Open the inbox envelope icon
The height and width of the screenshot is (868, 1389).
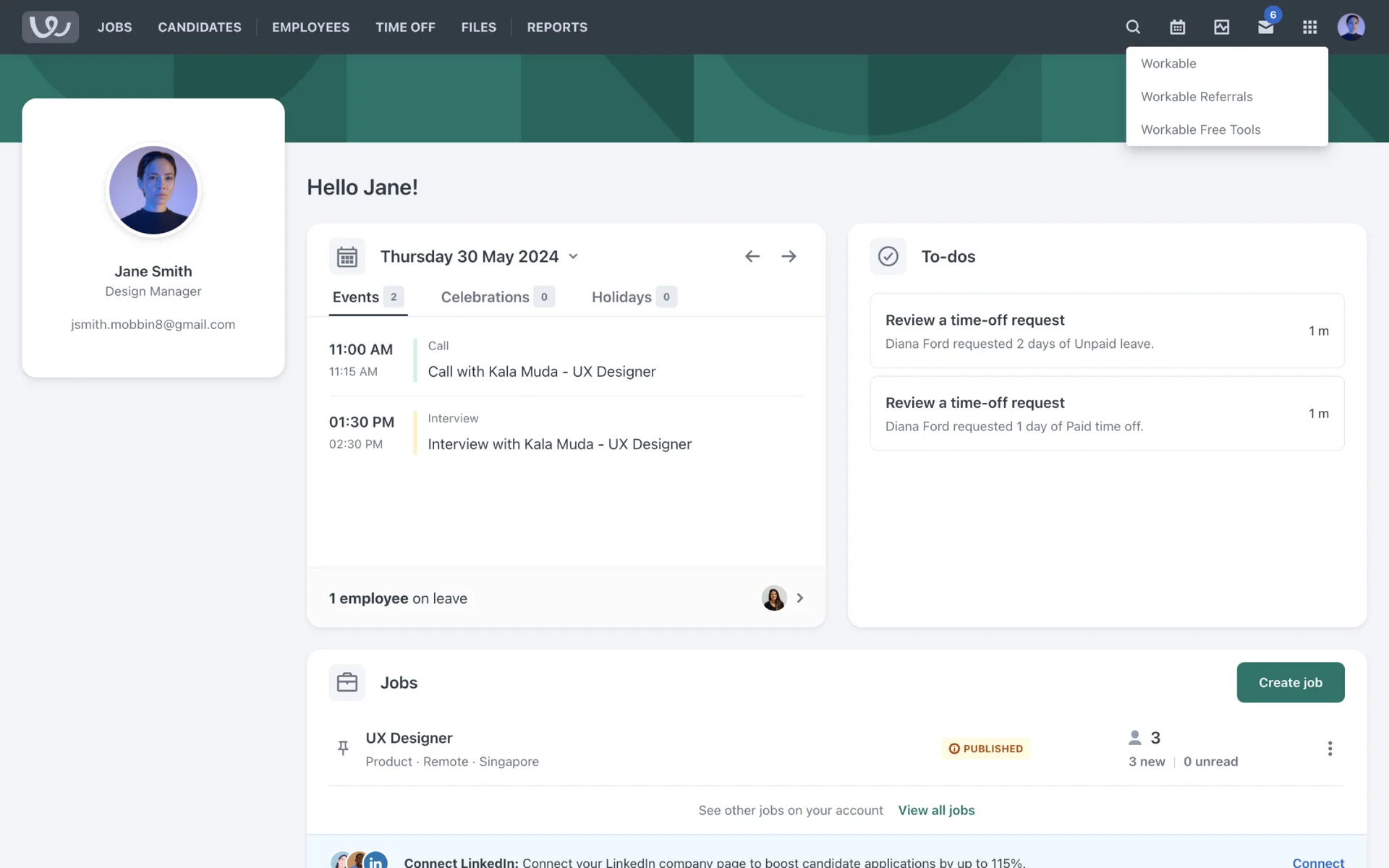1265,27
